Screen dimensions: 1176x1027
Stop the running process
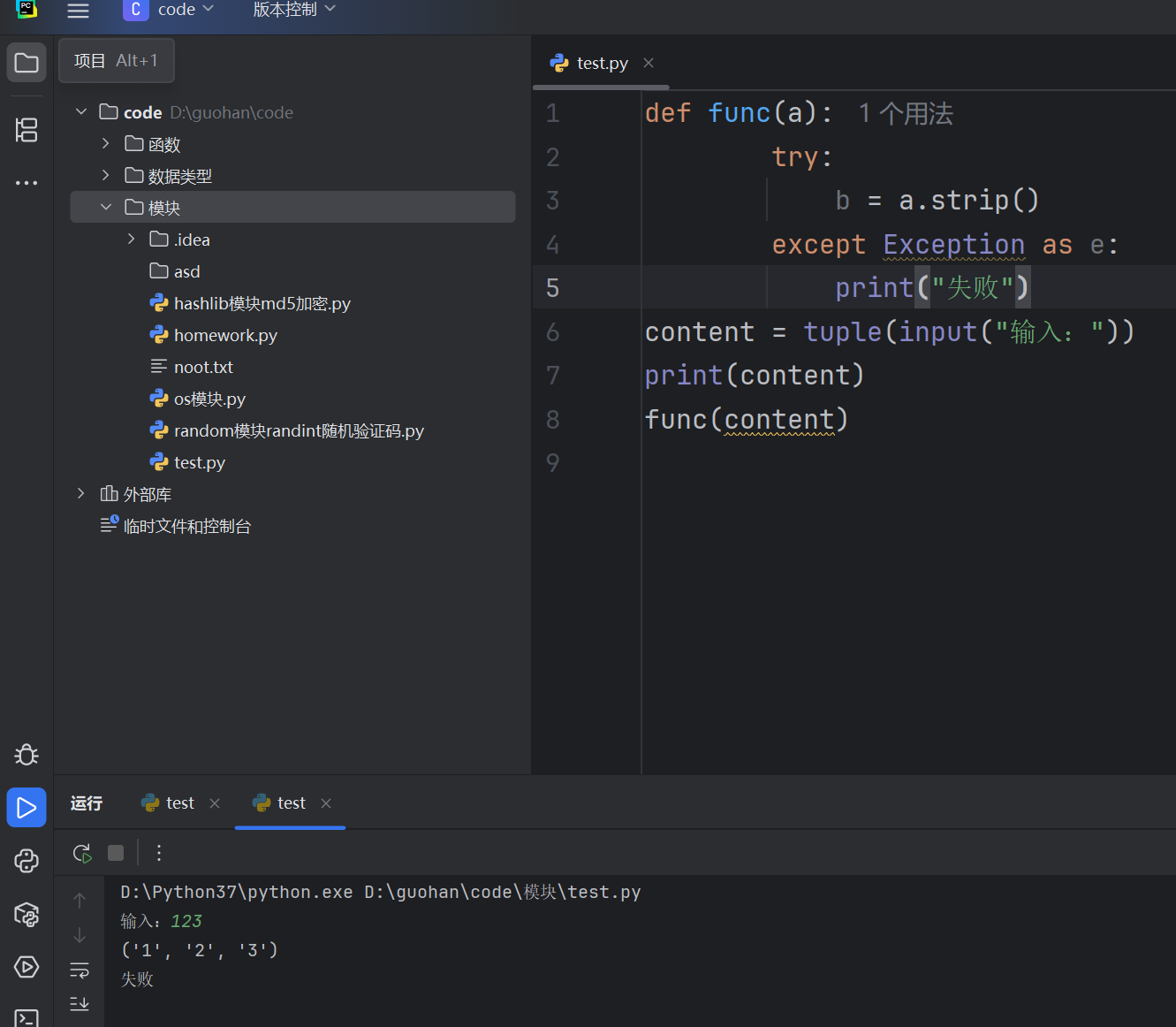tap(116, 853)
